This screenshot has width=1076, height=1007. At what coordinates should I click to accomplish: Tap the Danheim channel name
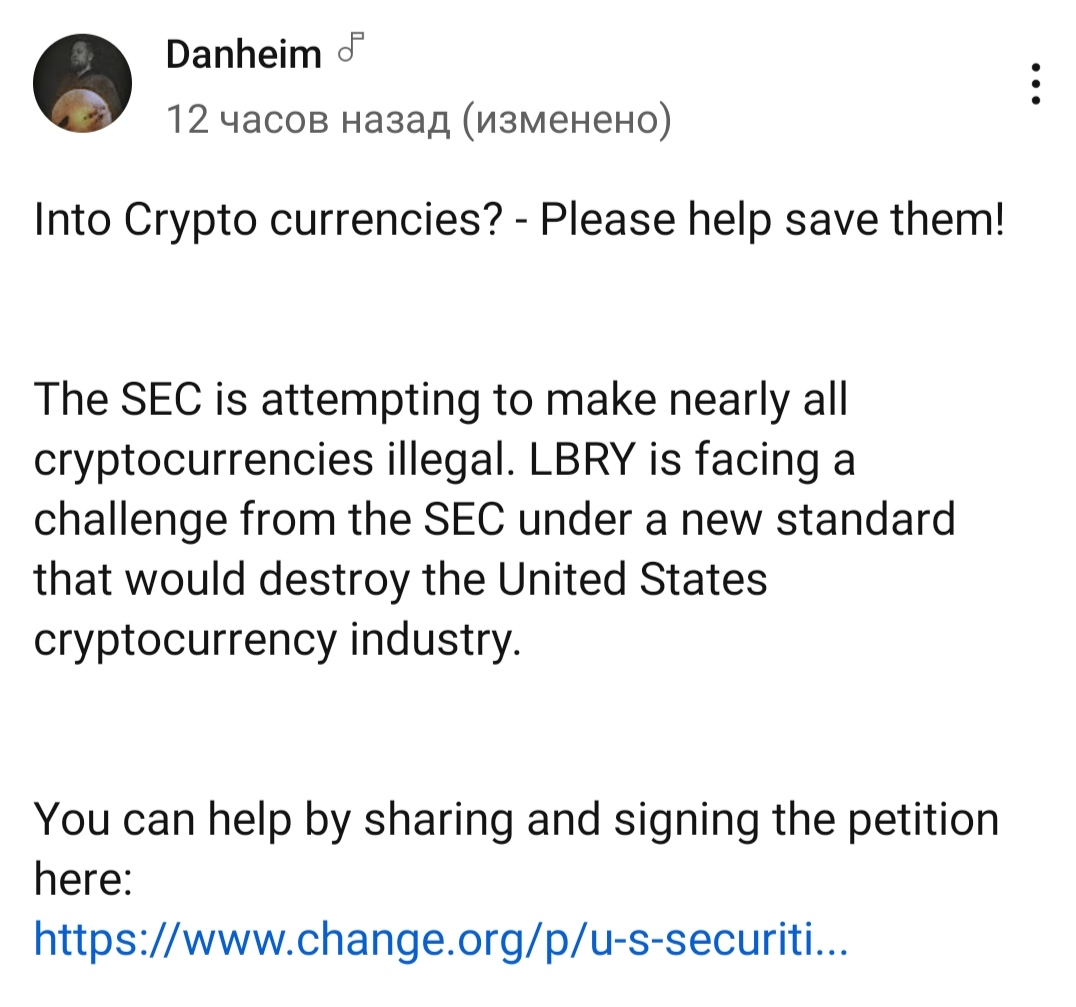point(243,54)
